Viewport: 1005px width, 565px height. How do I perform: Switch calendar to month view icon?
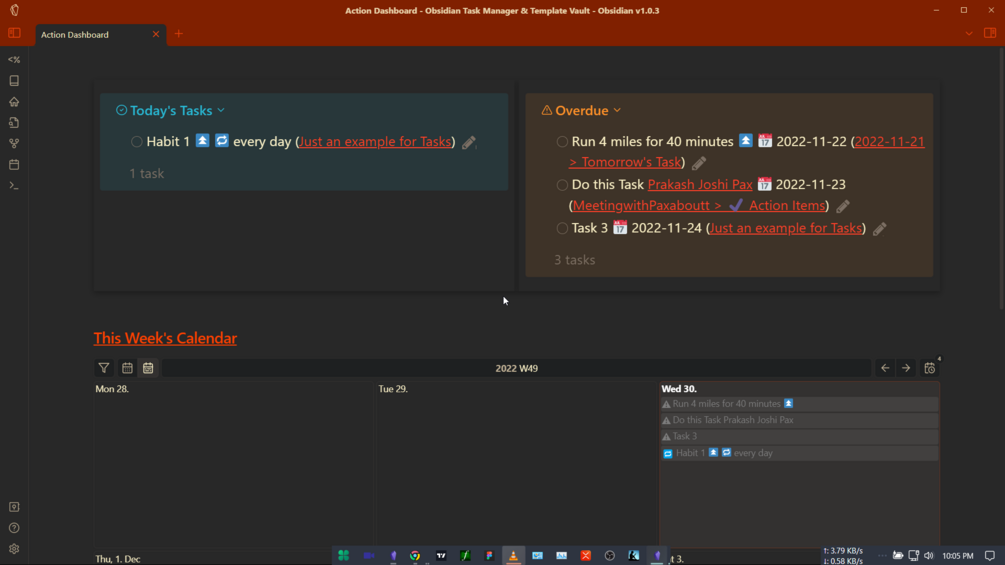point(128,368)
